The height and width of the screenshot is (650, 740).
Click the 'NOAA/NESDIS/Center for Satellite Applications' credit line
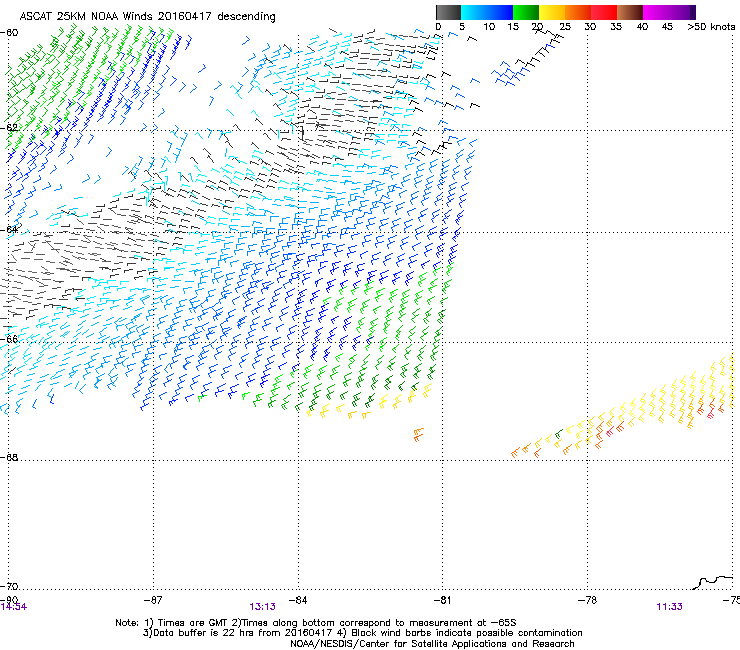point(432,644)
